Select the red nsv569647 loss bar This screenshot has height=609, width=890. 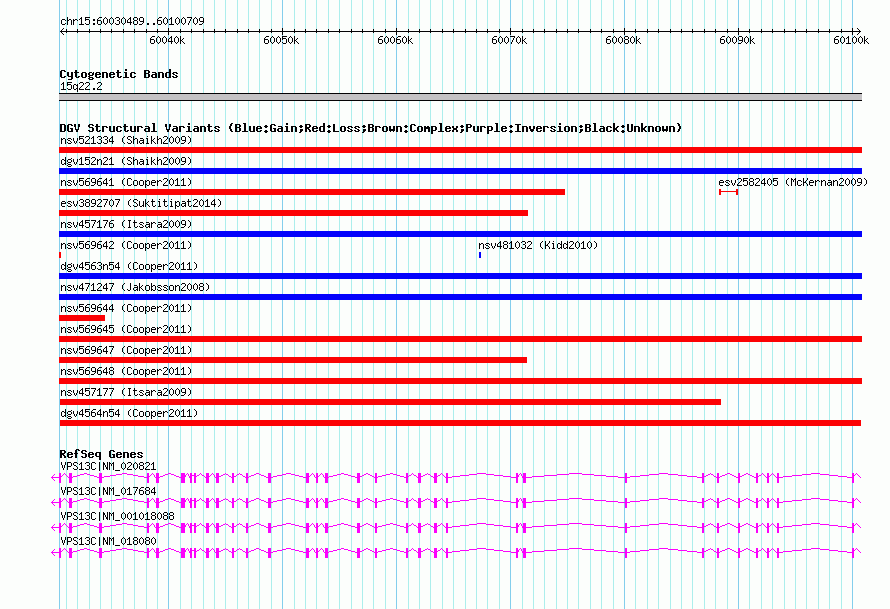[293, 360]
